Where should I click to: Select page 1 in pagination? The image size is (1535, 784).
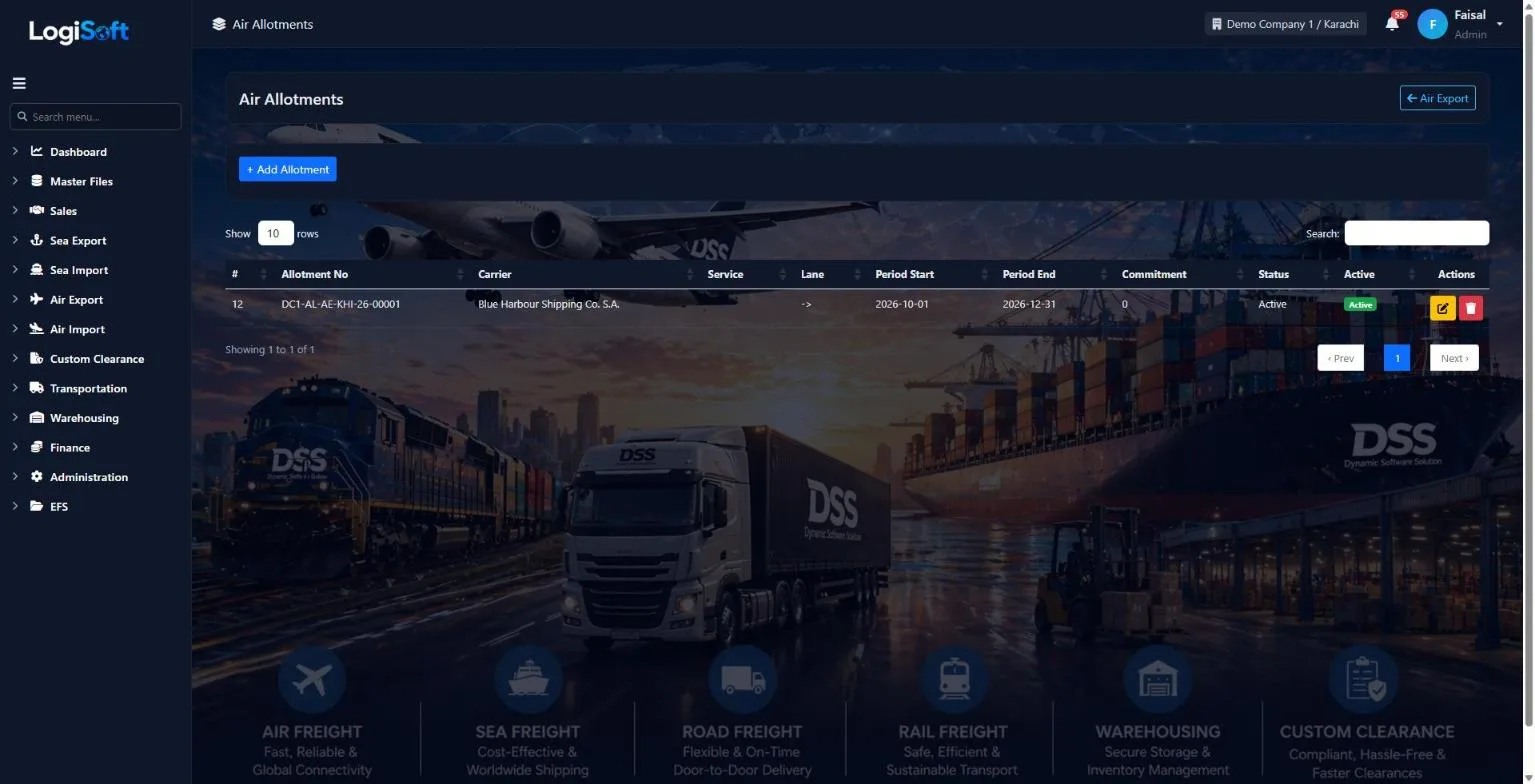(x=1397, y=358)
